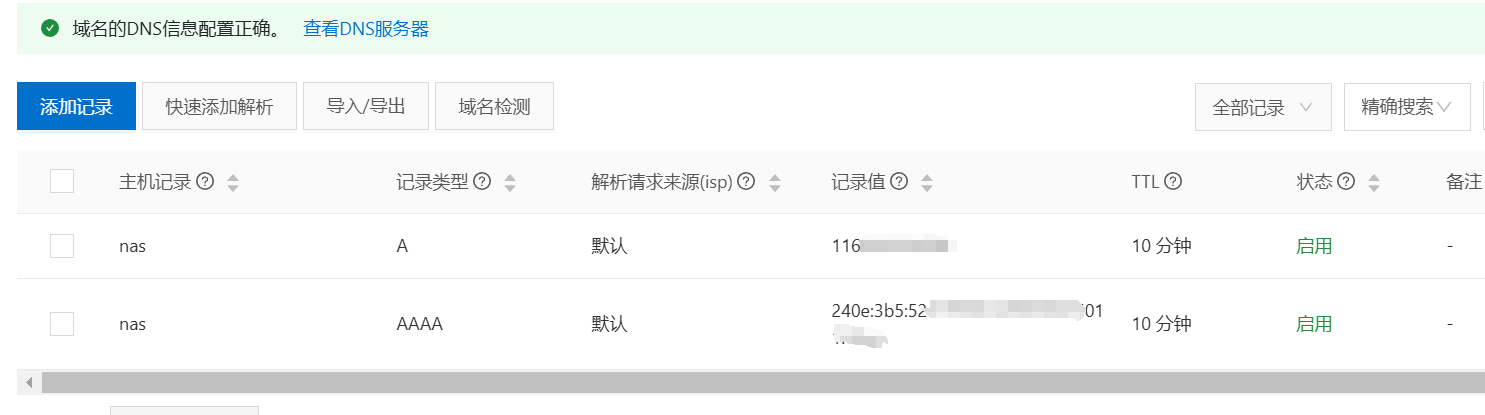Viewport: 1485px width, 415px height.
Task: Open the 全部记录 dropdown
Action: click(1263, 107)
